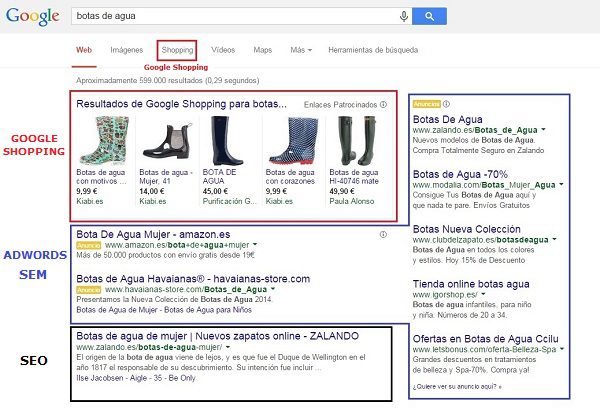Open 'Botas de agua HI-40746 mate' product
The height and width of the screenshot is (410, 600).
[354, 176]
